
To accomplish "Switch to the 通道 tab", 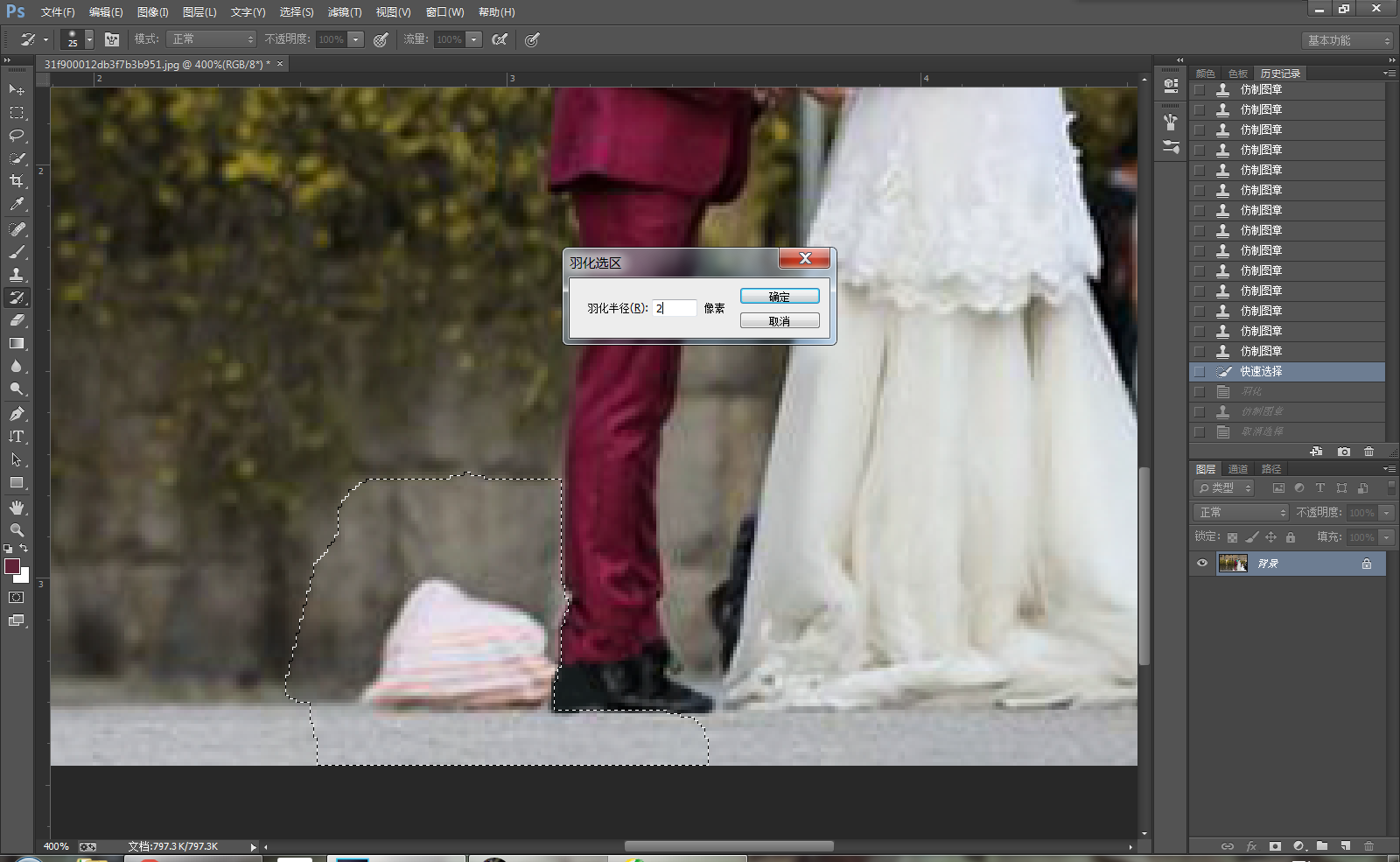I will tap(1237, 469).
